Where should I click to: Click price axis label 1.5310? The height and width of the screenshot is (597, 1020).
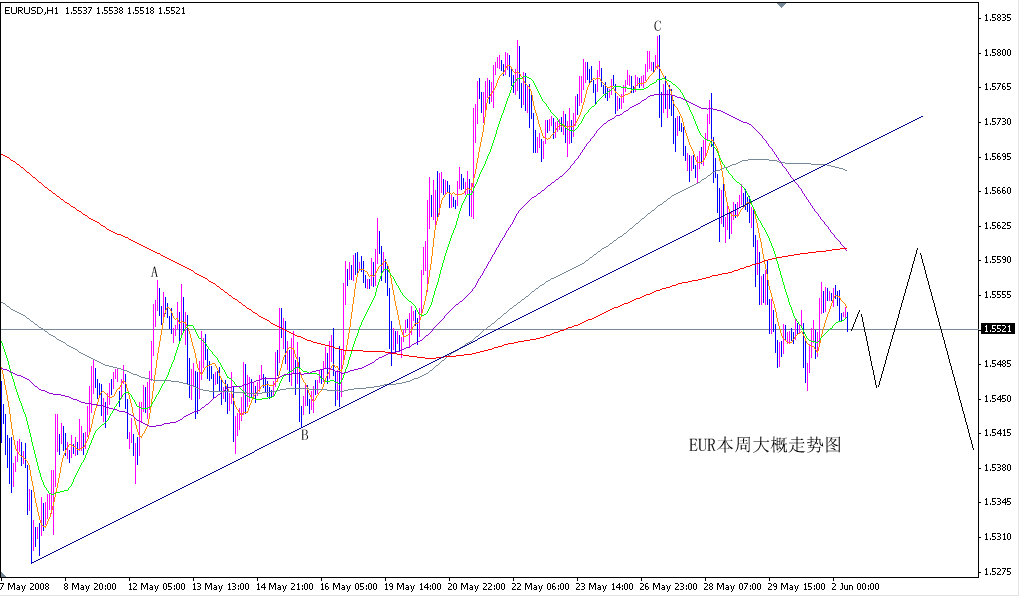point(998,537)
